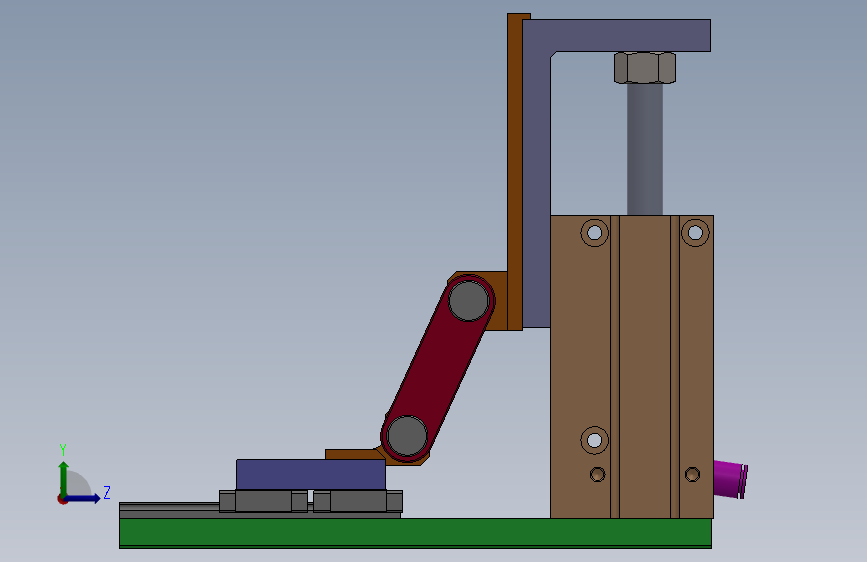Select the lower pivot pin of the link
The height and width of the screenshot is (562, 867).
tap(407, 436)
